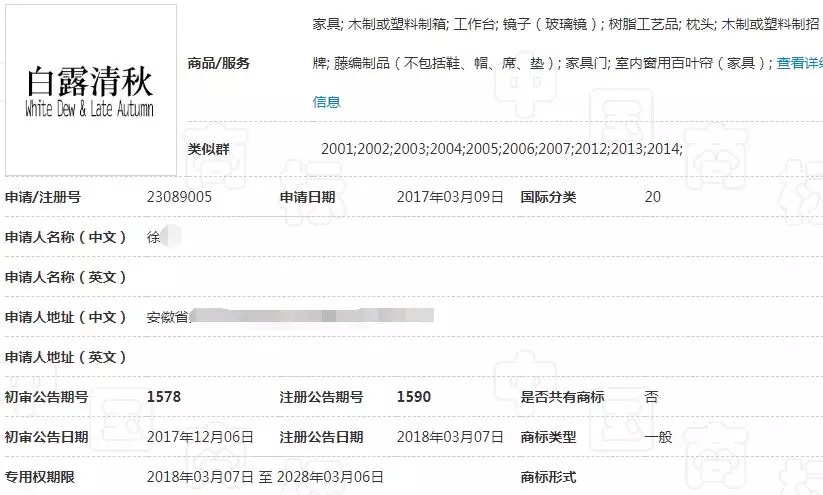The height and width of the screenshot is (495, 823).
Task: Select registration announcement date 2018年03月07日
Action: (450, 437)
